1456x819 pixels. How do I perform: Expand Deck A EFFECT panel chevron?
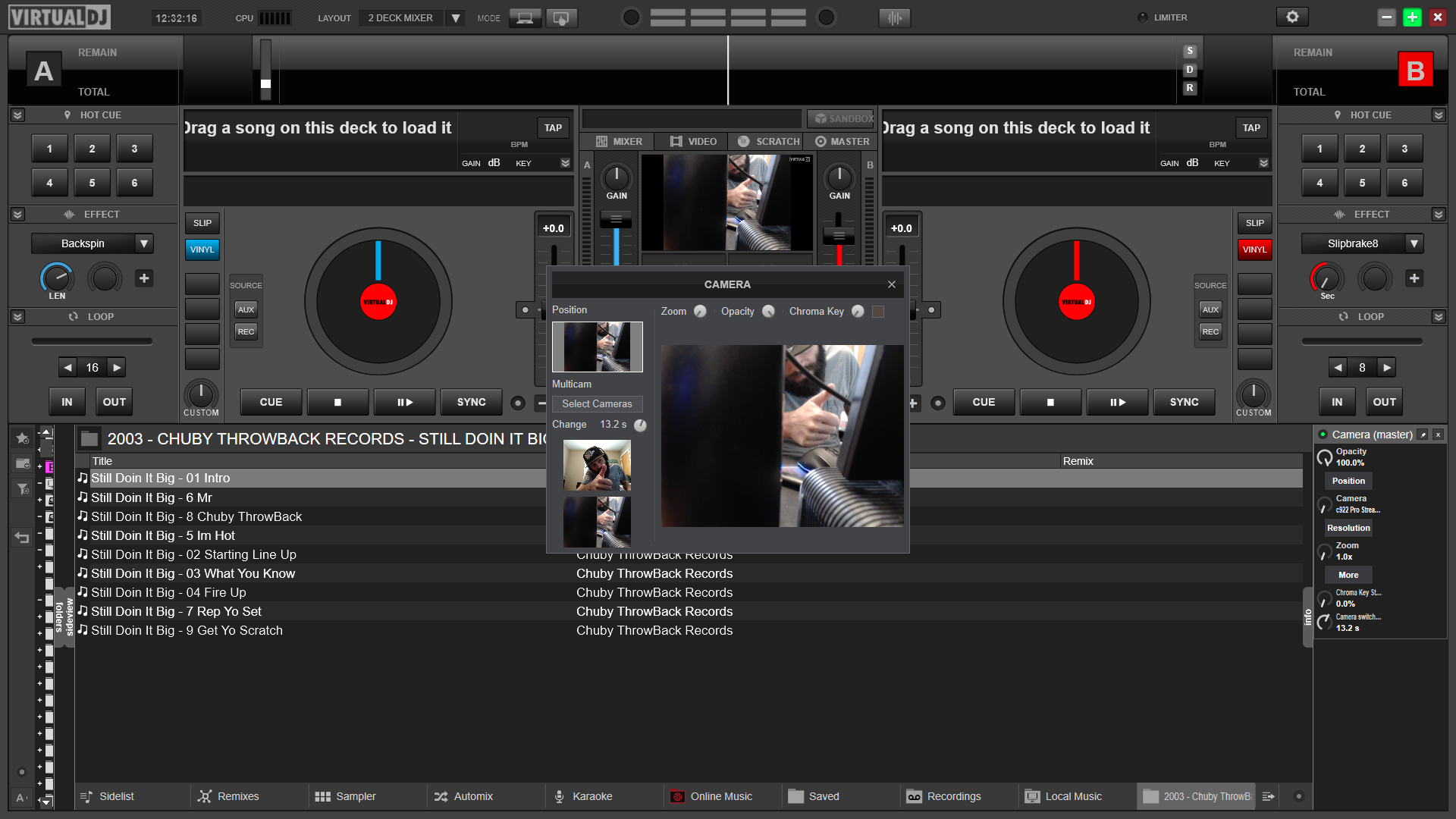click(17, 215)
